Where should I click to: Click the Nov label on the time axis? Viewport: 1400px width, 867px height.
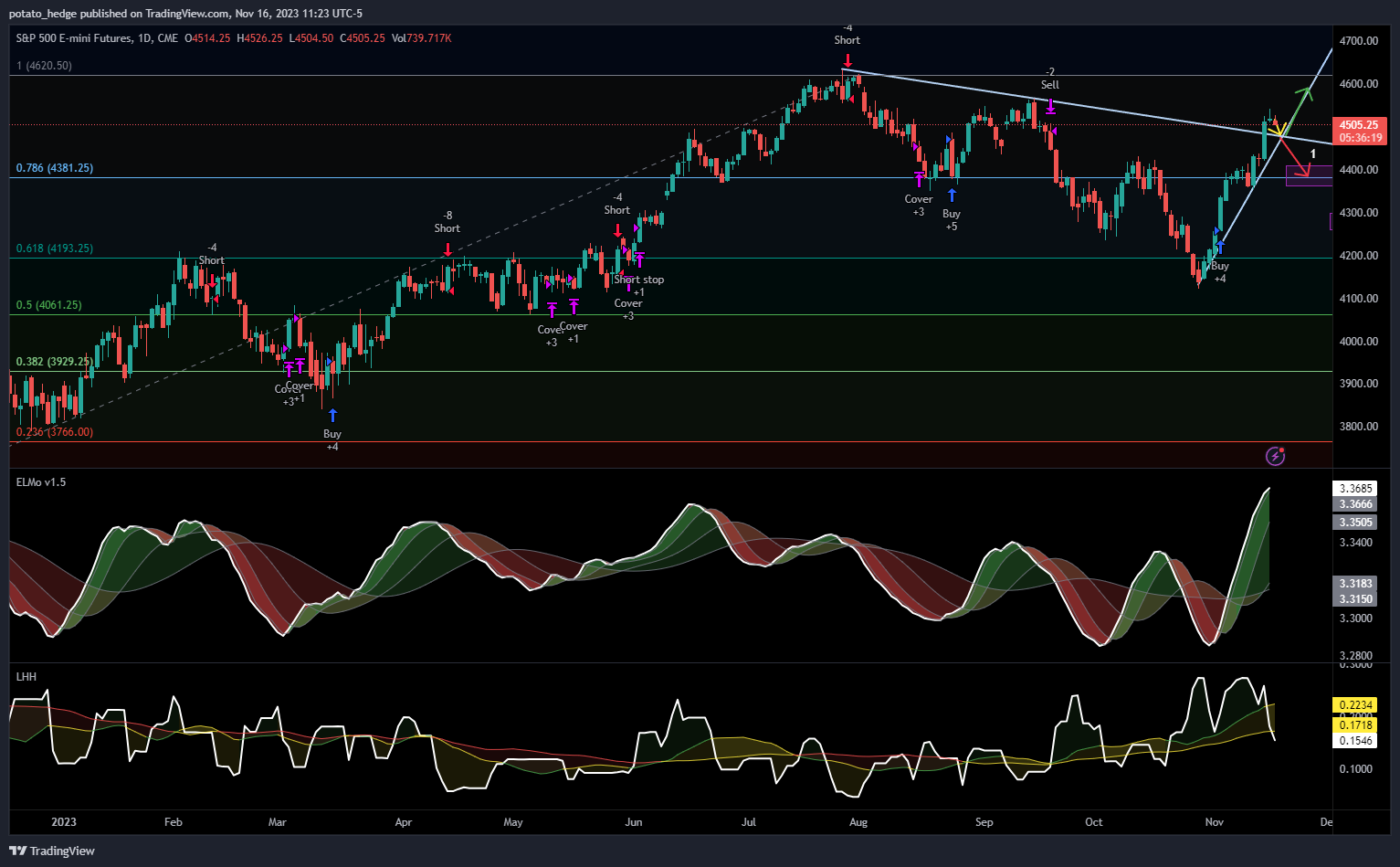(1215, 822)
